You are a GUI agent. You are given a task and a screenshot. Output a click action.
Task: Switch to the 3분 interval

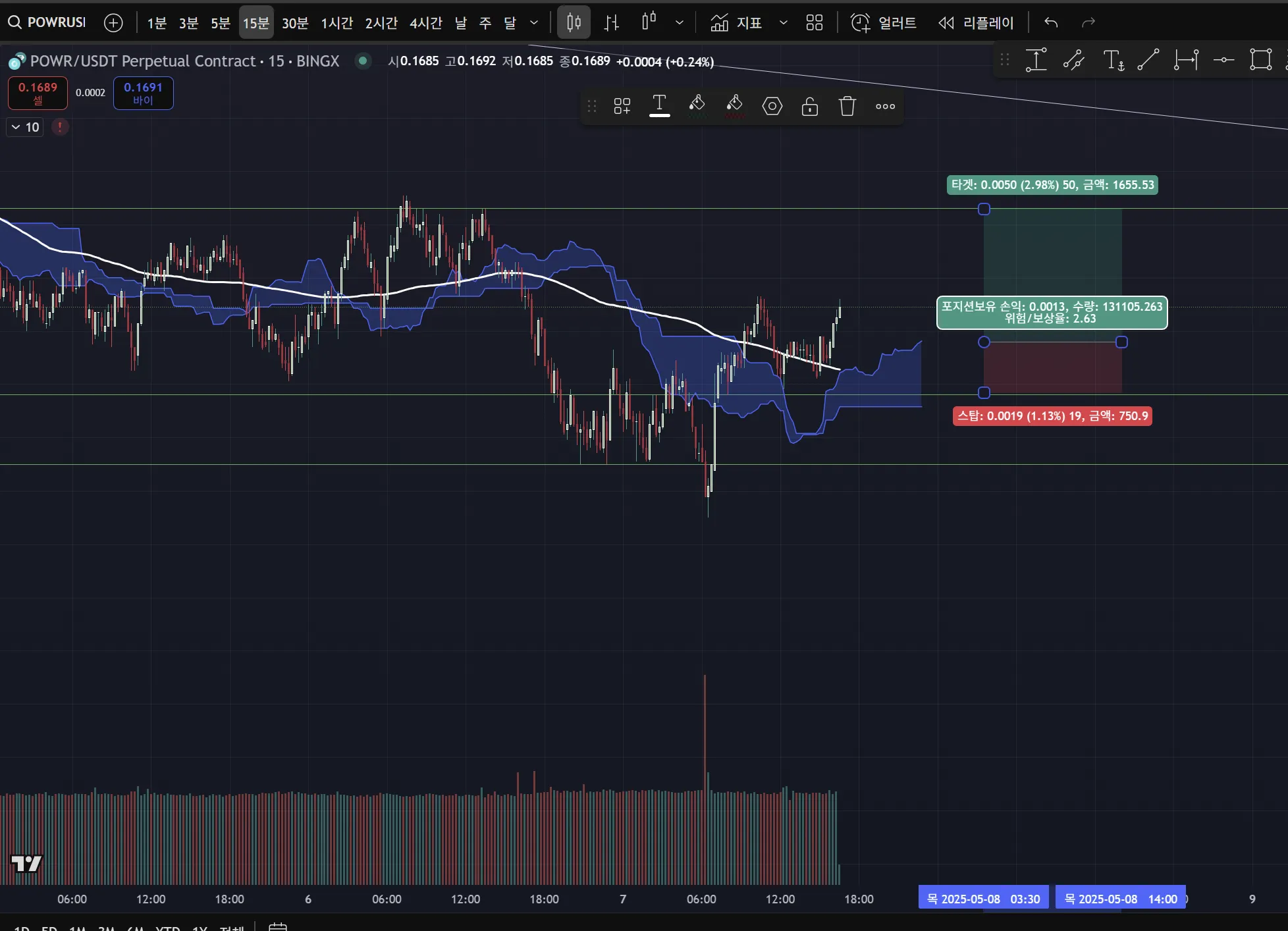pos(189,23)
